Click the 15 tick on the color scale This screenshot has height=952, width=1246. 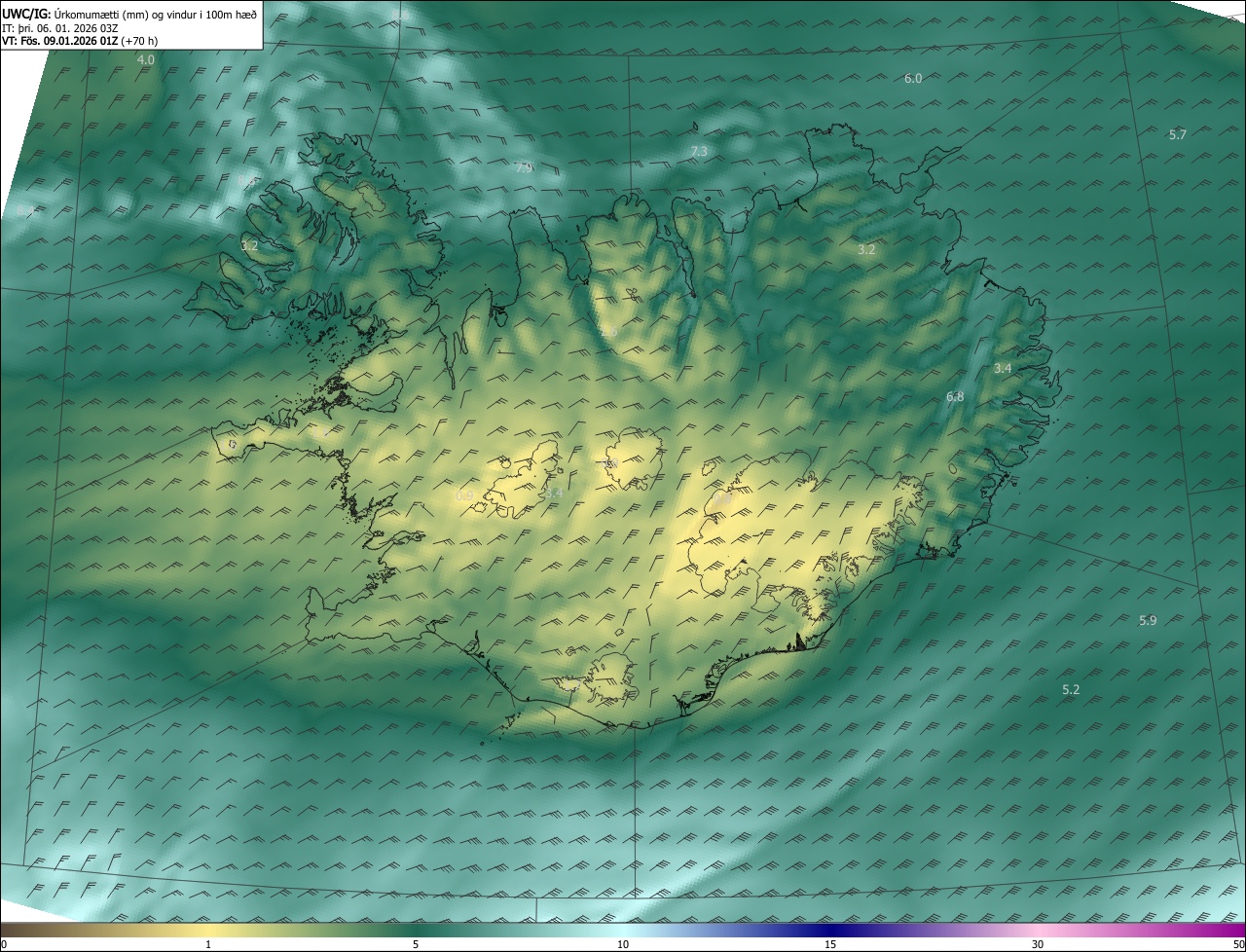click(x=830, y=944)
